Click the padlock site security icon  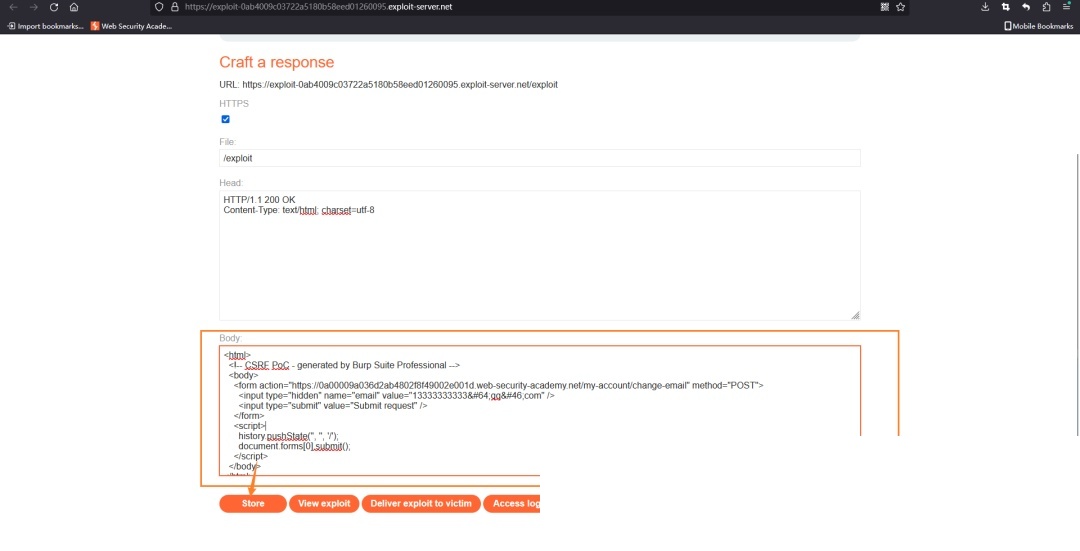click(174, 7)
